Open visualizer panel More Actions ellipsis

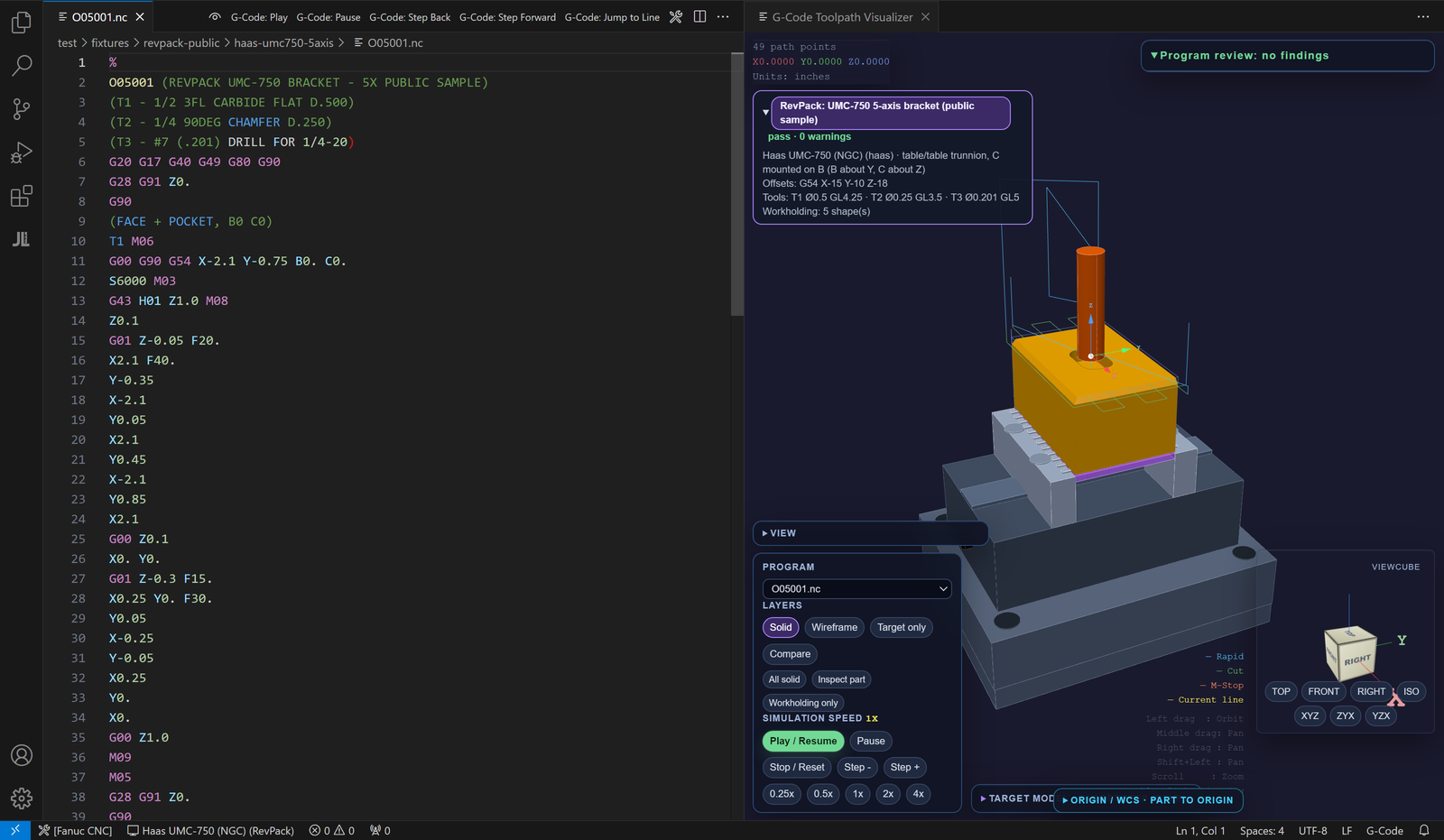click(x=1423, y=17)
